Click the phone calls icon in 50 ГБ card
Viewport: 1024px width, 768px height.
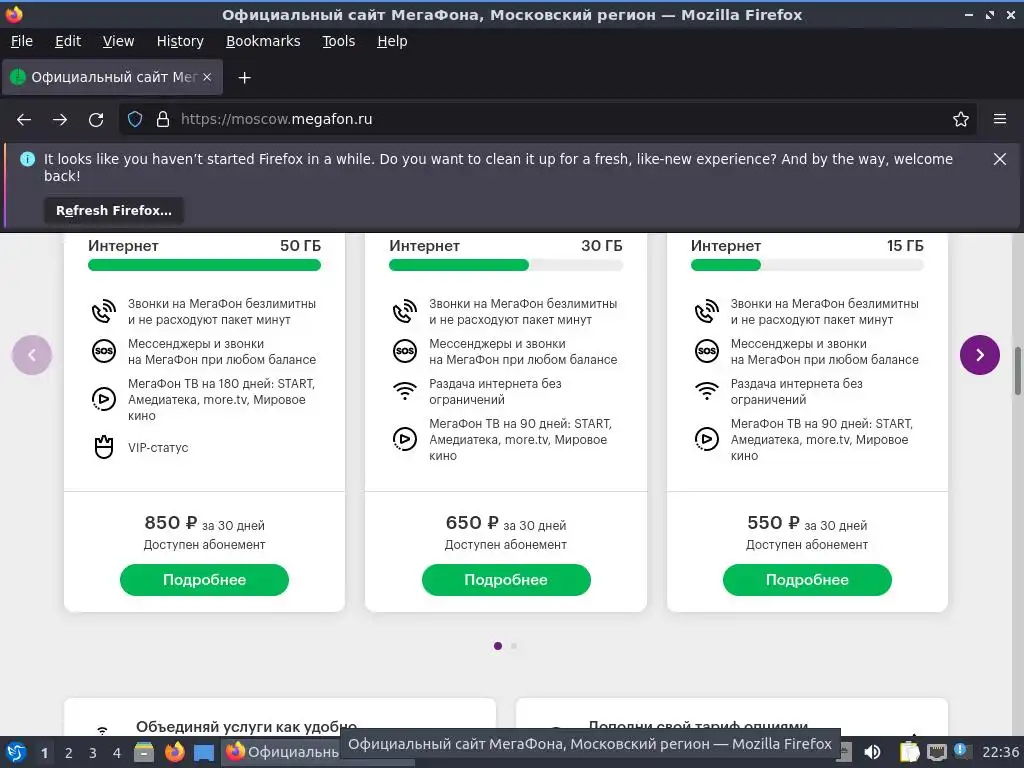[104, 312]
